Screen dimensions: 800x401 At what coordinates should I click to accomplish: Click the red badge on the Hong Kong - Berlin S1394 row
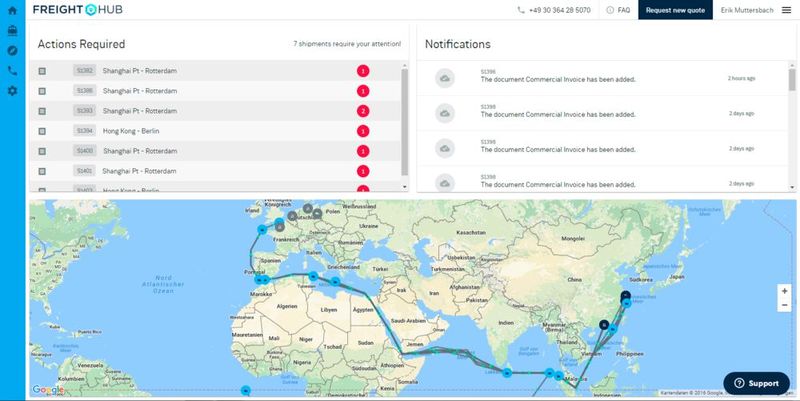click(x=363, y=132)
